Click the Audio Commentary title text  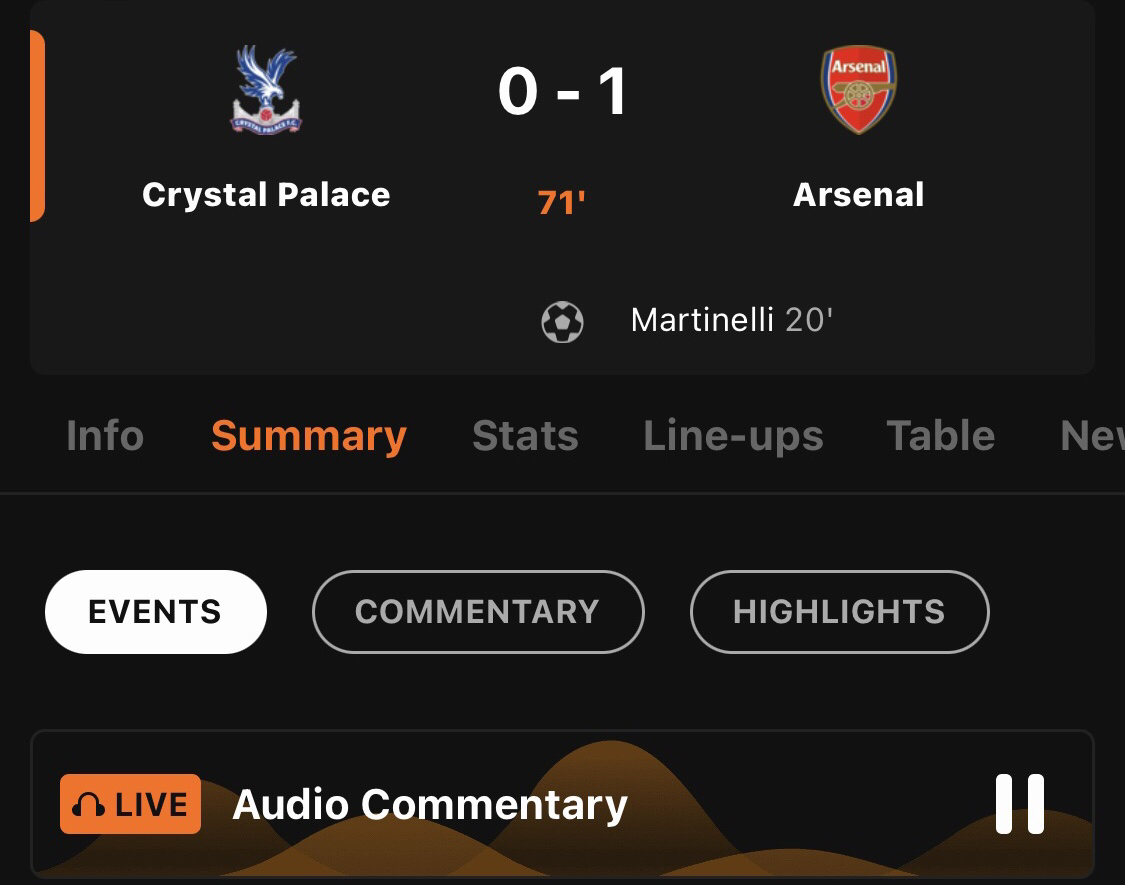pyautogui.click(x=430, y=804)
